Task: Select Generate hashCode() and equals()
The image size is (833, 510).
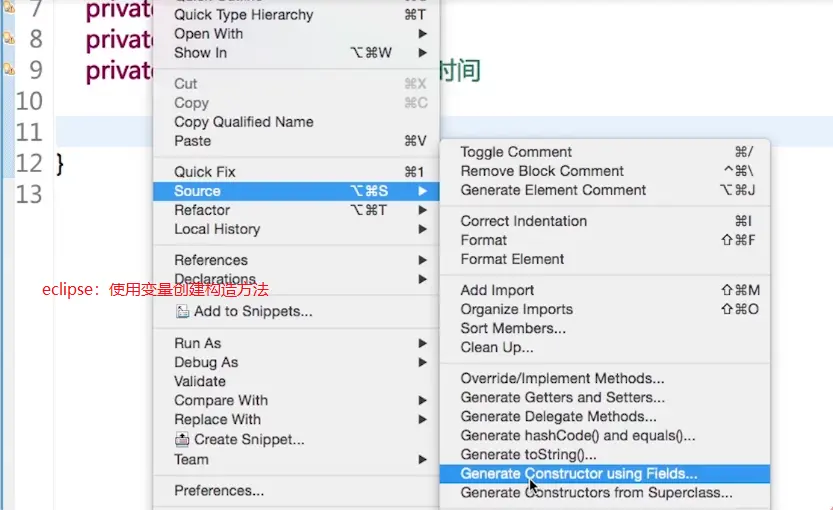Action: point(577,436)
